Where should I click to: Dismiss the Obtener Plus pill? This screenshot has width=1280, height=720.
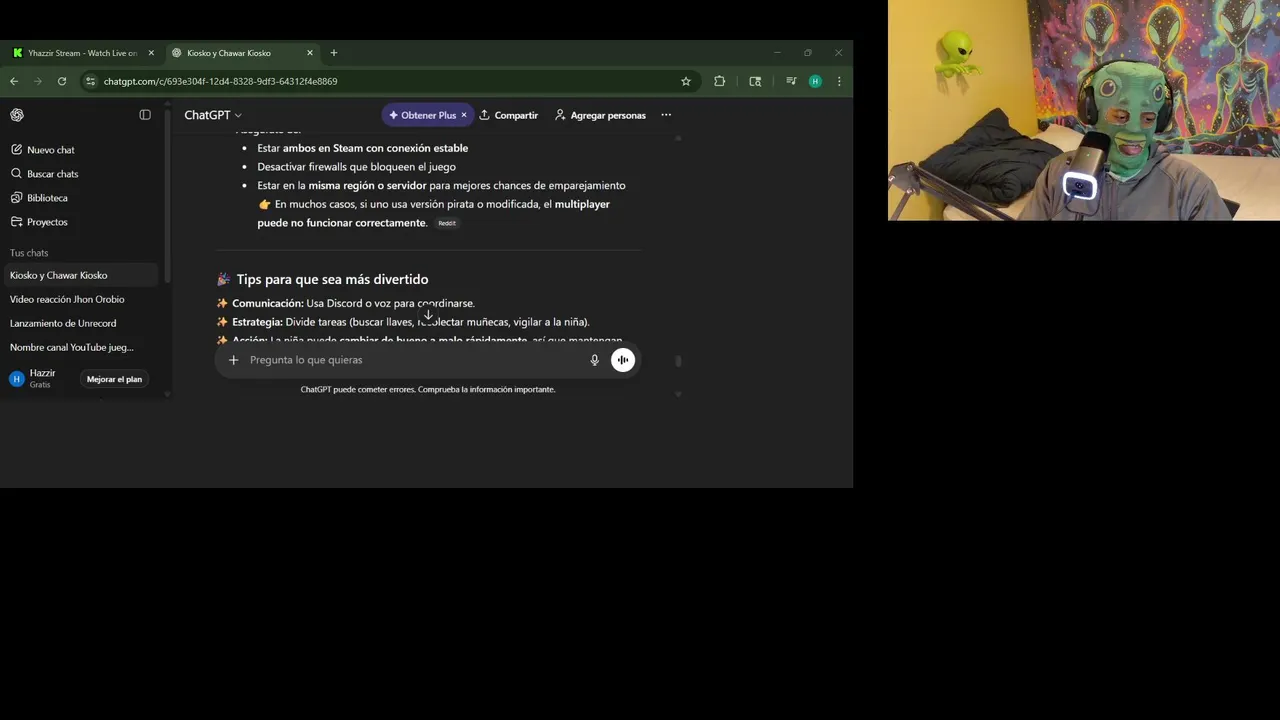(464, 115)
